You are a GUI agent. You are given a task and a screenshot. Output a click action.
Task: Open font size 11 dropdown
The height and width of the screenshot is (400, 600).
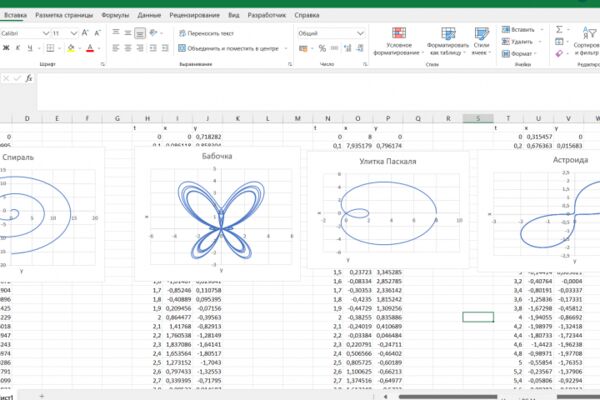tap(73, 33)
